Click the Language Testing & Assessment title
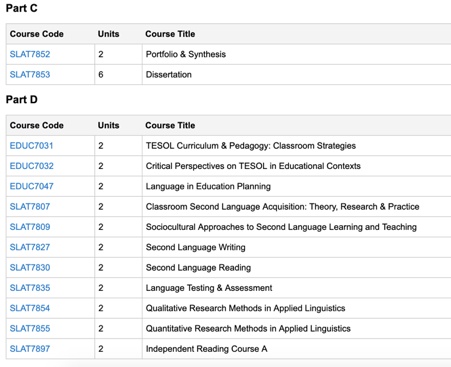451x367 pixels. tap(209, 288)
